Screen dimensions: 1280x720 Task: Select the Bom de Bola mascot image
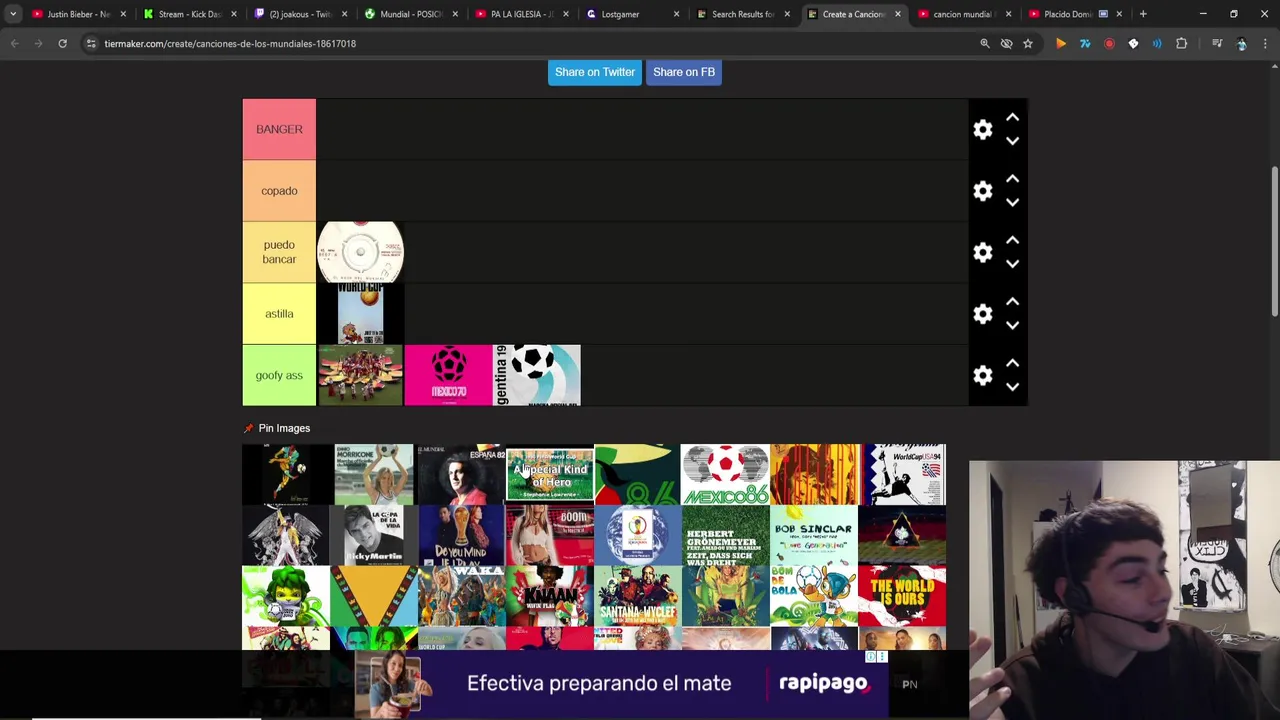(813, 596)
